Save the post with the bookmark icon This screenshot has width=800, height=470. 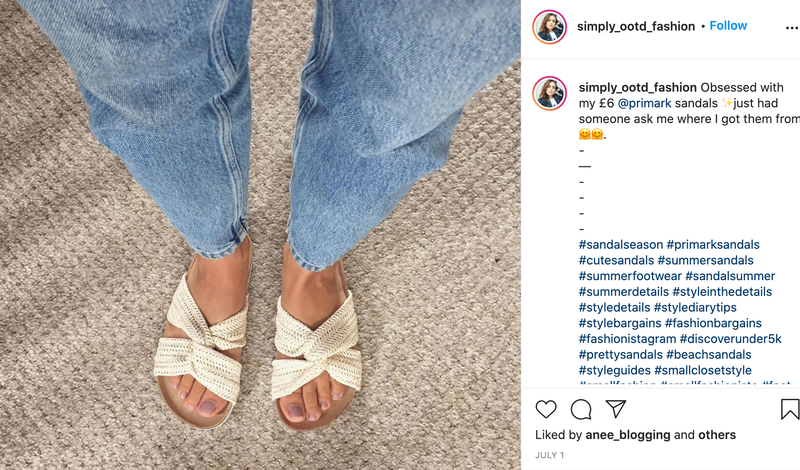click(x=790, y=409)
